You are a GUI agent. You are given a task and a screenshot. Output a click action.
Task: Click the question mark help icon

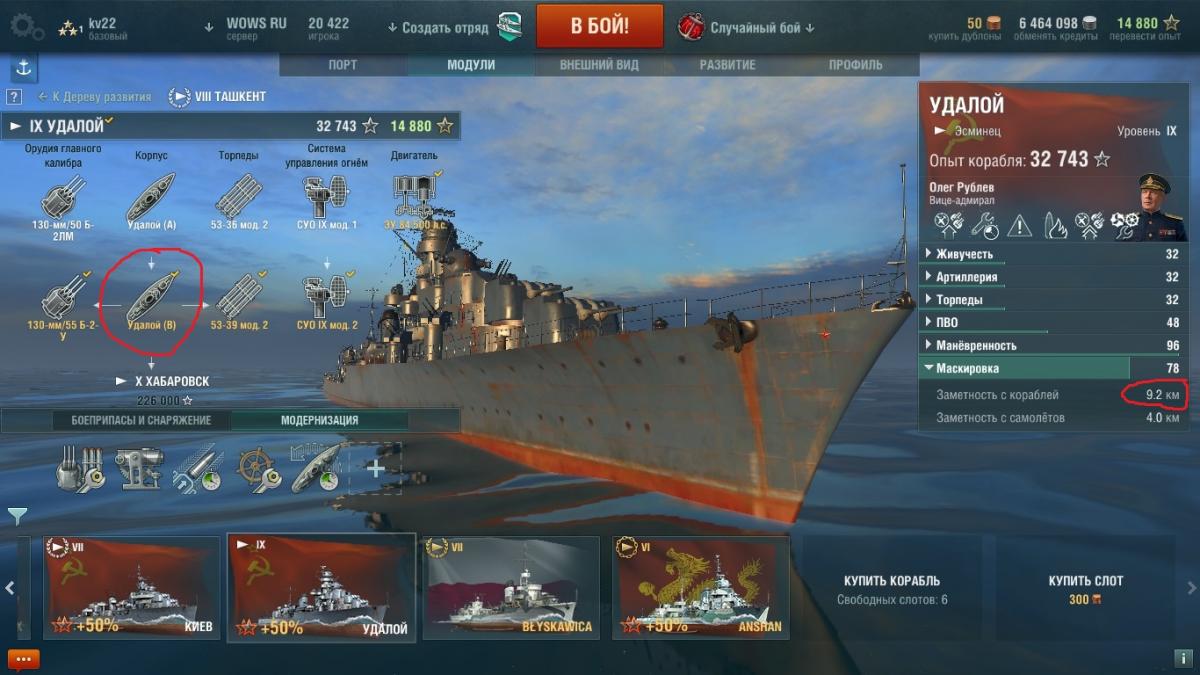[14, 97]
